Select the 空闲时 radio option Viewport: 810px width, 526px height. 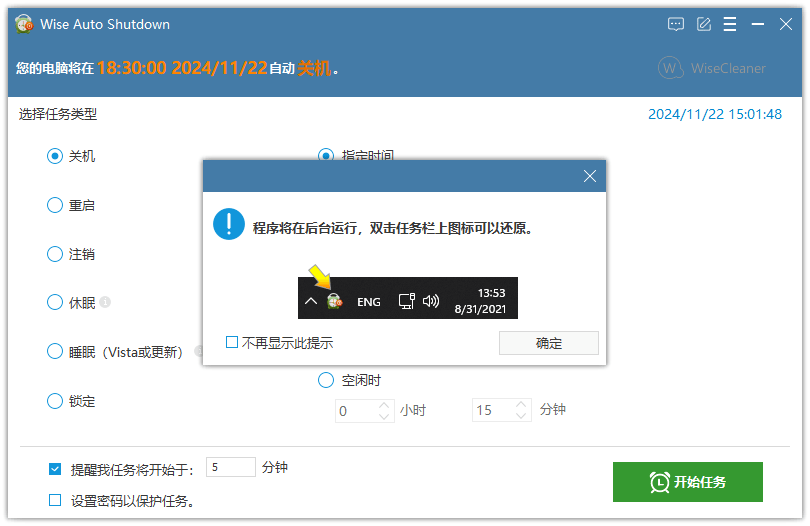coord(325,380)
